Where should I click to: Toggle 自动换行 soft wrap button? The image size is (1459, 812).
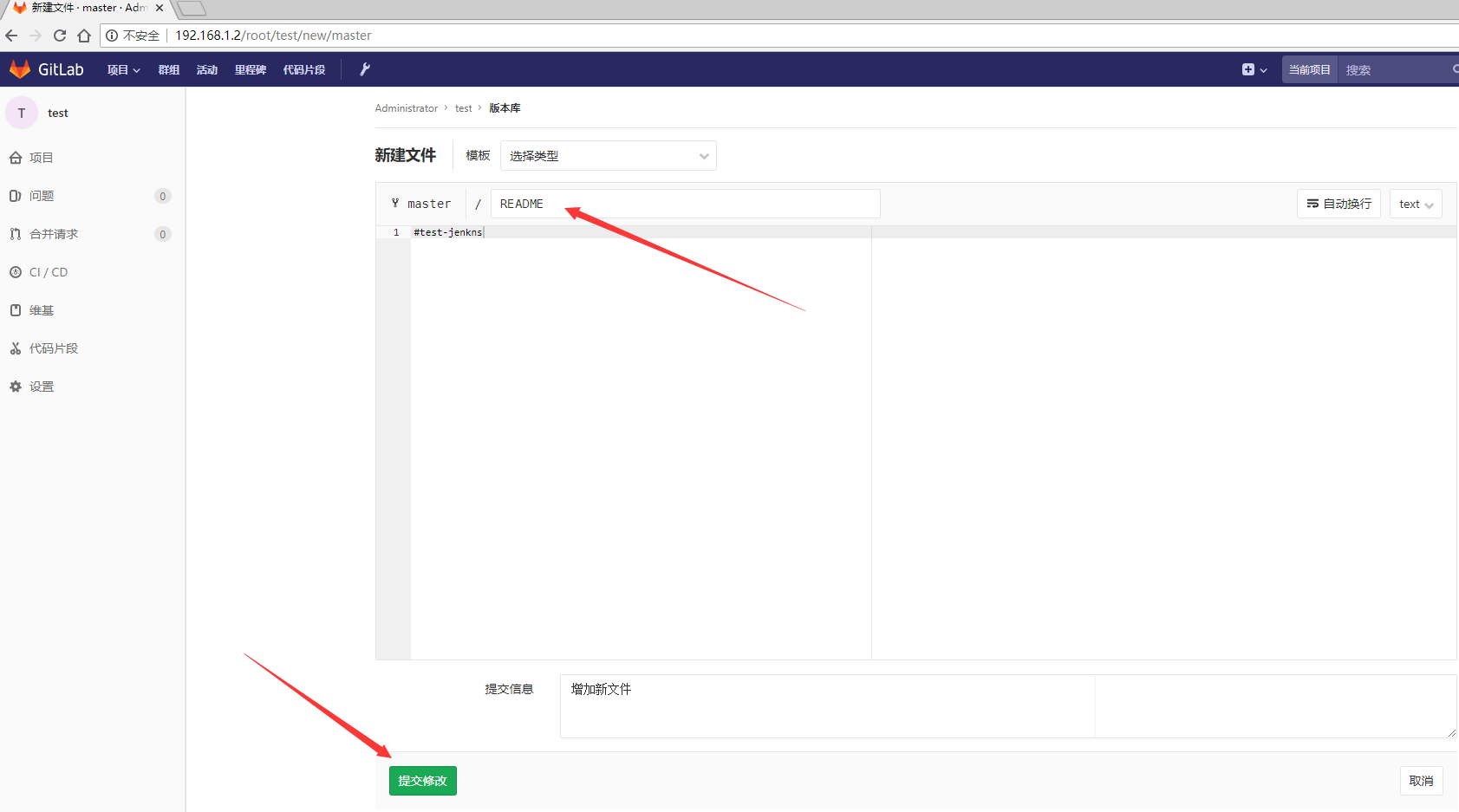pyautogui.click(x=1339, y=204)
